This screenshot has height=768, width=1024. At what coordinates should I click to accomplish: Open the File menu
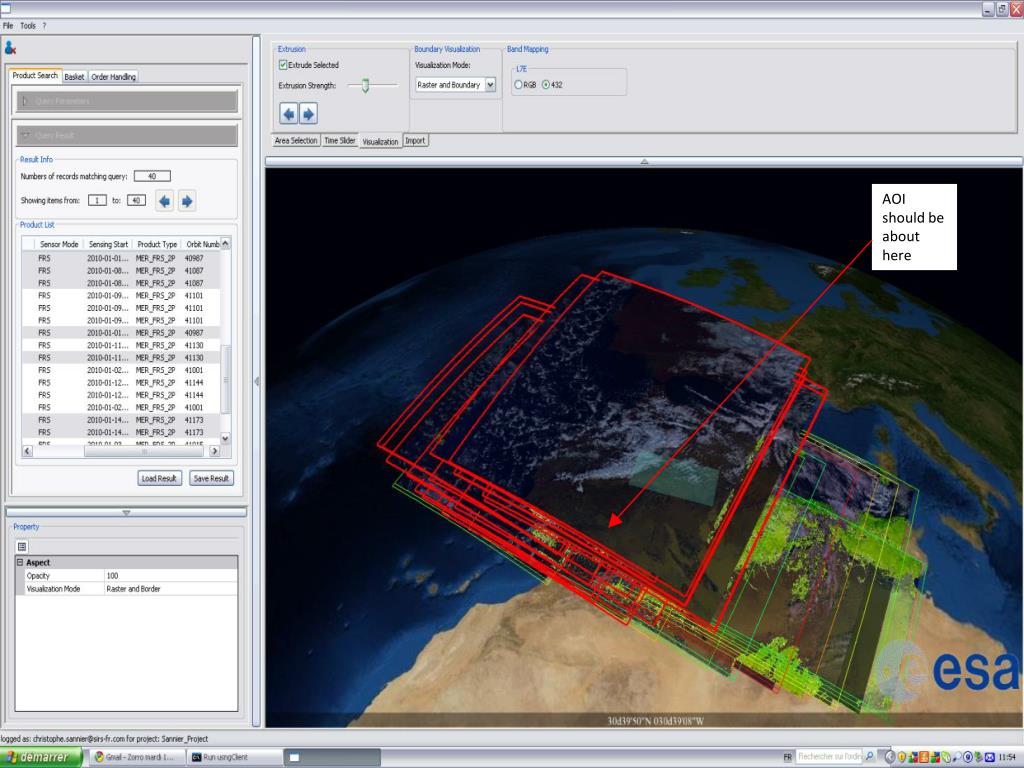coord(8,25)
